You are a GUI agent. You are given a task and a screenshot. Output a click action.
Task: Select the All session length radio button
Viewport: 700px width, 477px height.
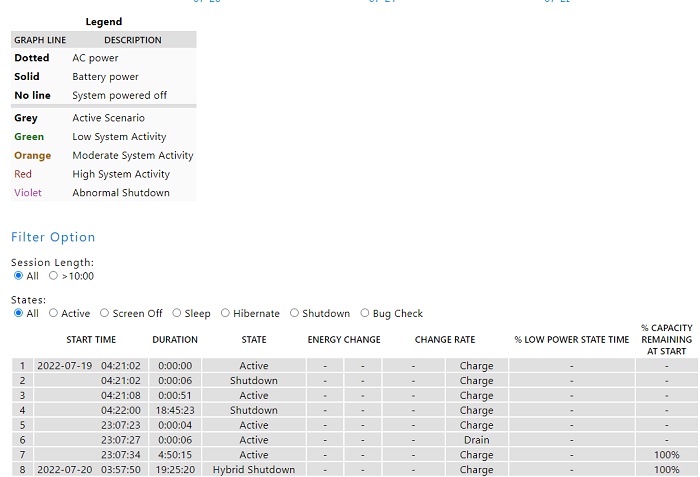pyautogui.click(x=18, y=276)
